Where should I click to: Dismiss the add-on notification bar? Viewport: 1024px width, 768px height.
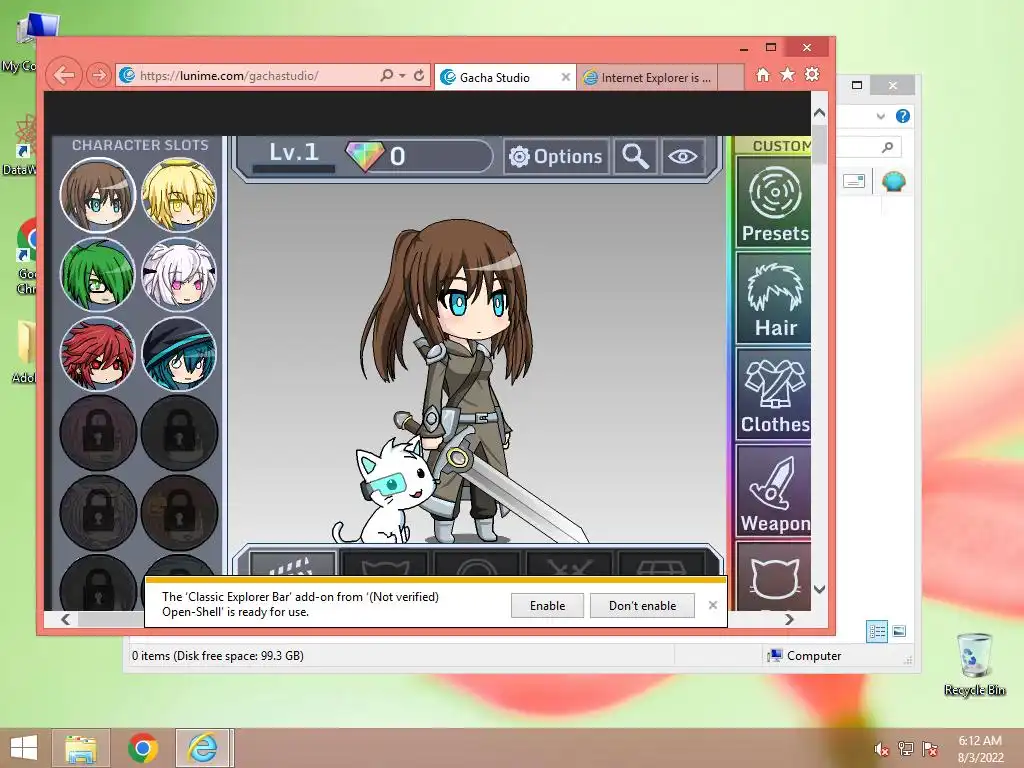[x=712, y=605]
